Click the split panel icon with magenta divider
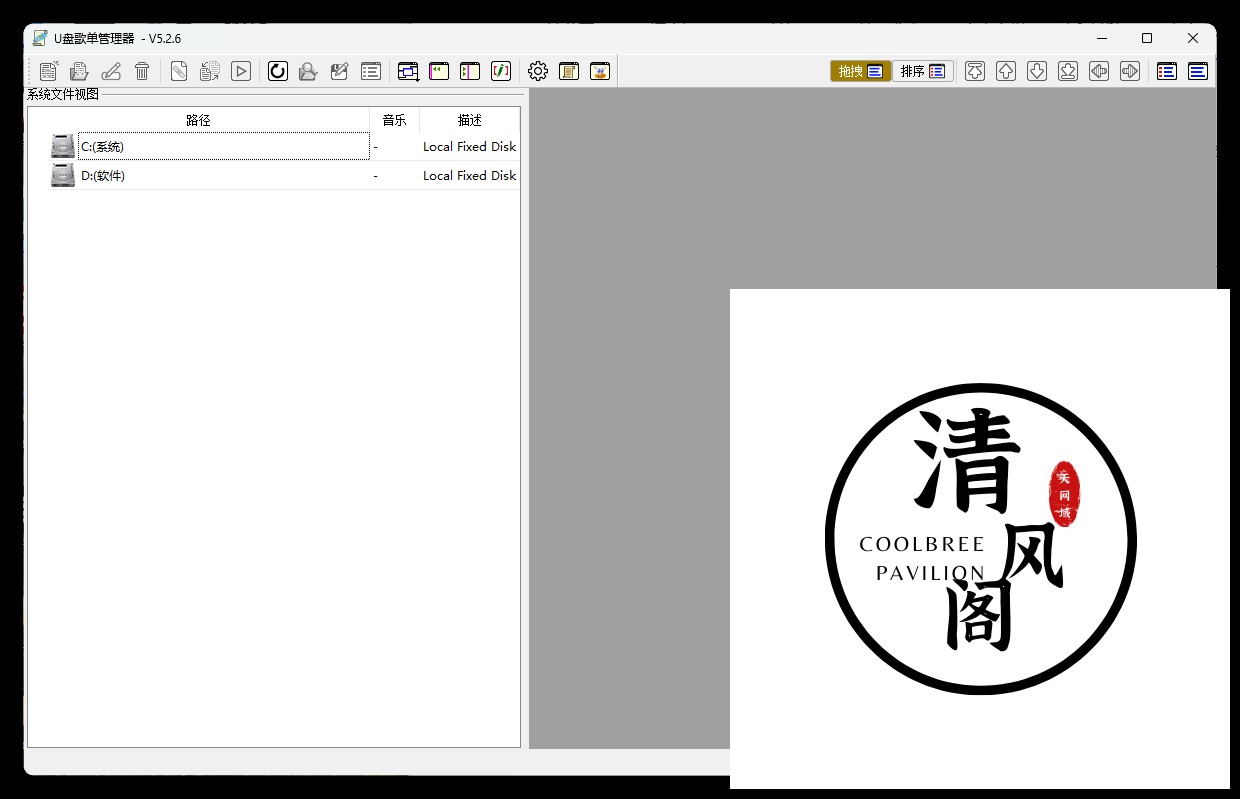 pos(470,71)
